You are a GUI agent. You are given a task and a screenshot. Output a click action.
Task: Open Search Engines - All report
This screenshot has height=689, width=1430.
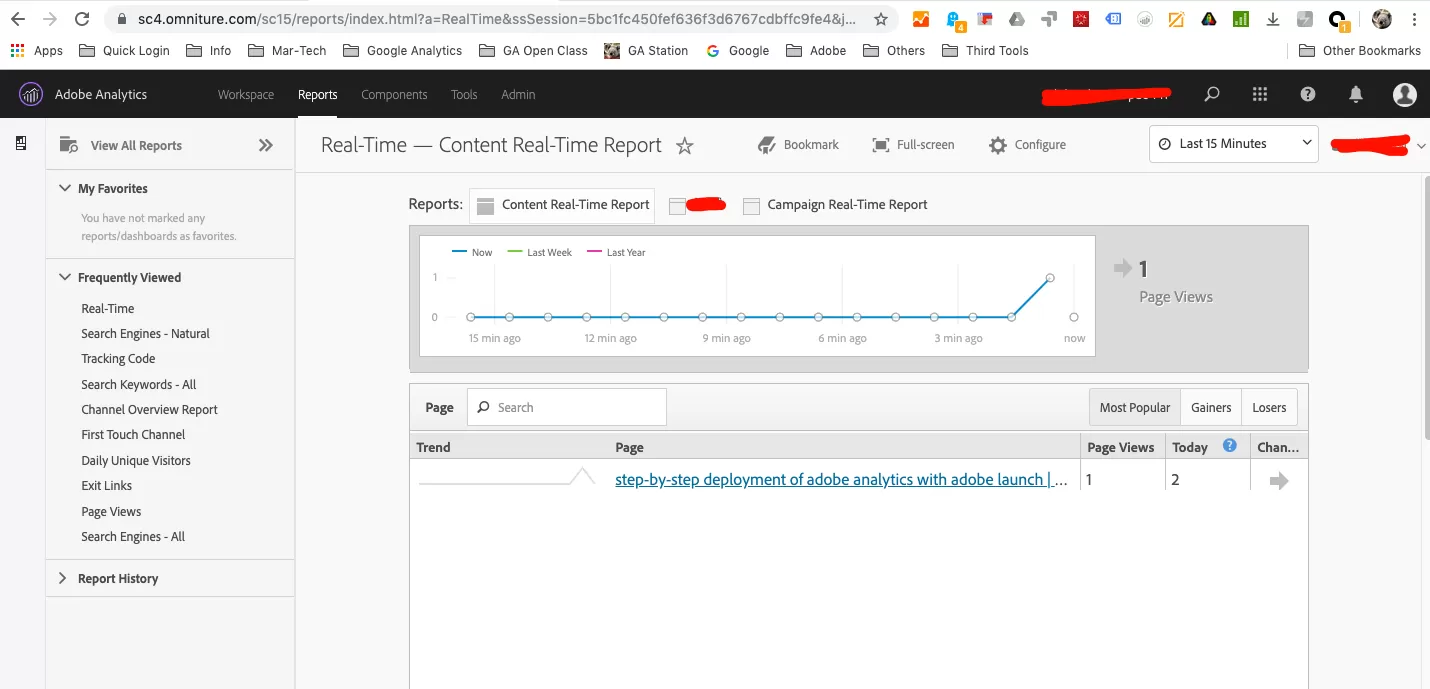tap(133, 537)
